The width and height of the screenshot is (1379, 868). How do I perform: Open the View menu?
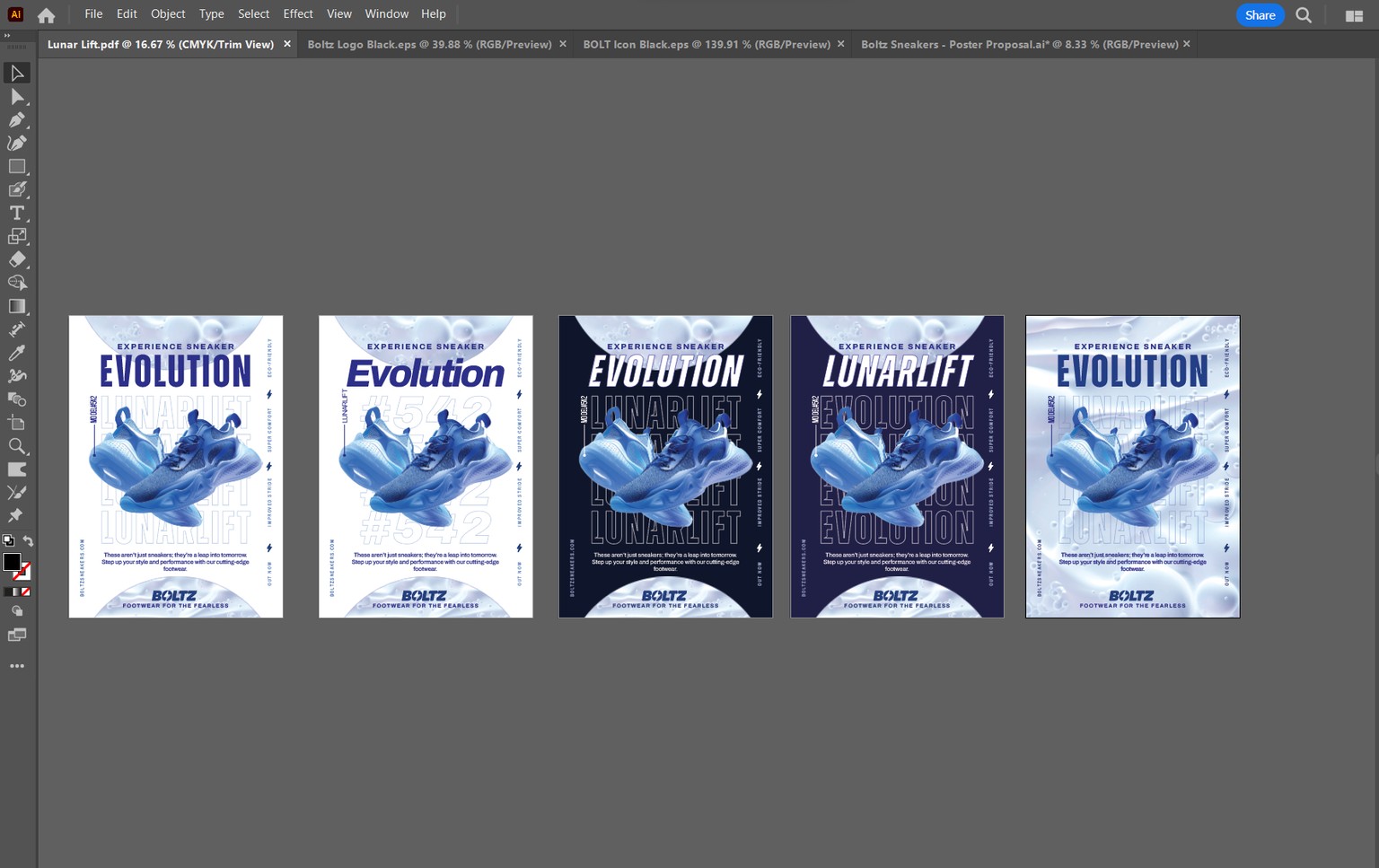(339, 14)
